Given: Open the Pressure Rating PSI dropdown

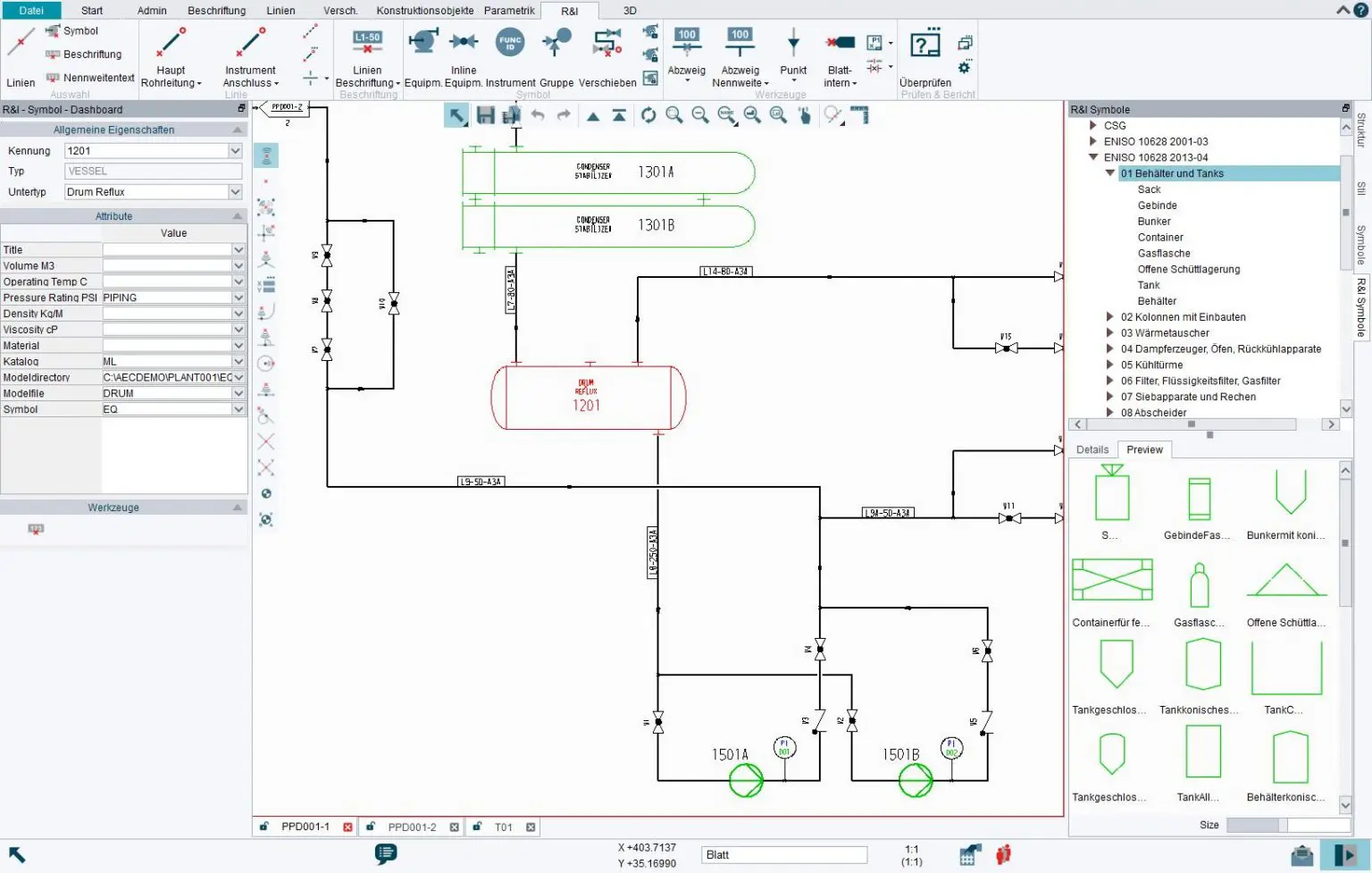Looking at the screenshot, I should point(238,298).
